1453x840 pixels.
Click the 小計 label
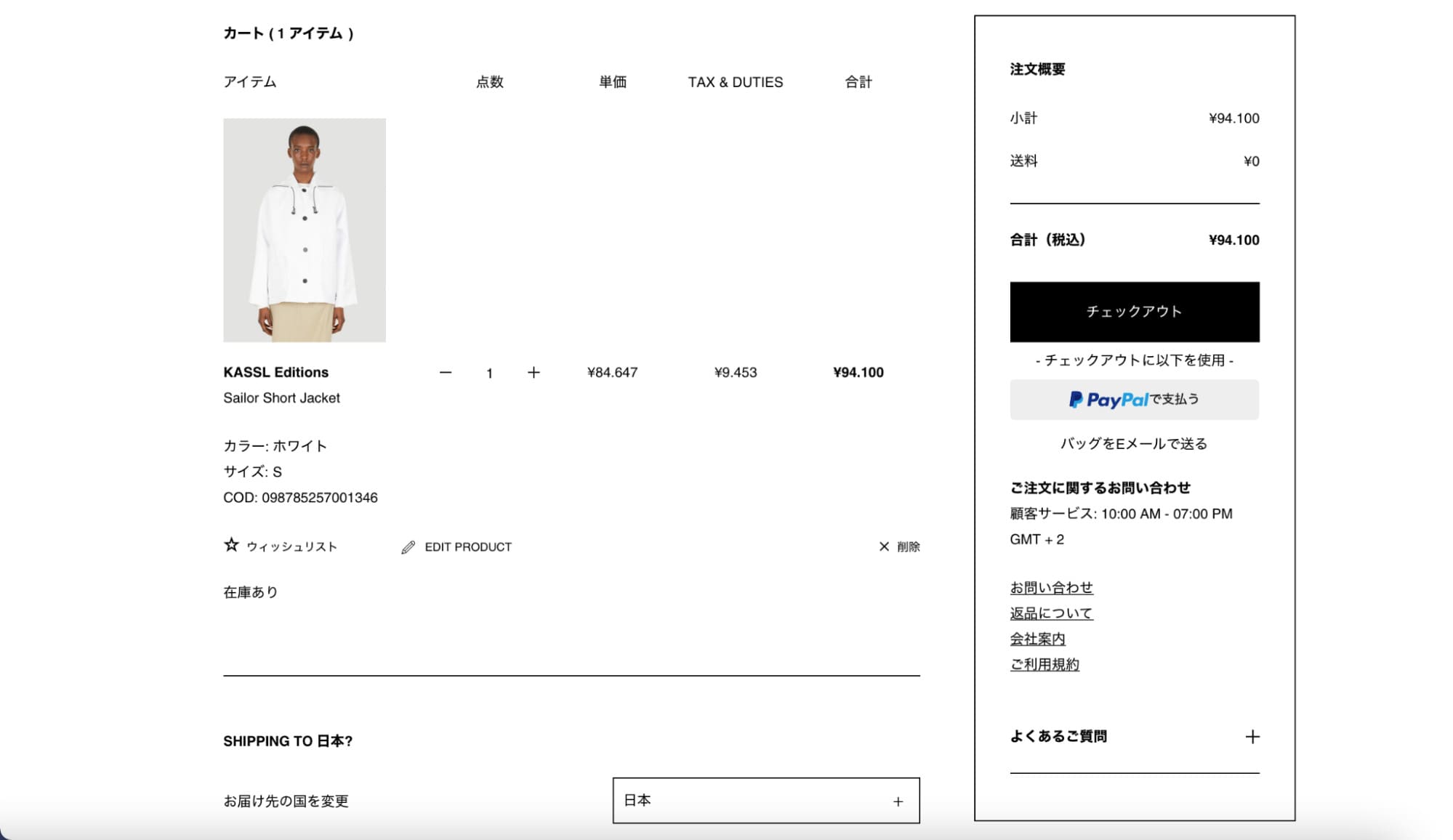coord(1023,118)
